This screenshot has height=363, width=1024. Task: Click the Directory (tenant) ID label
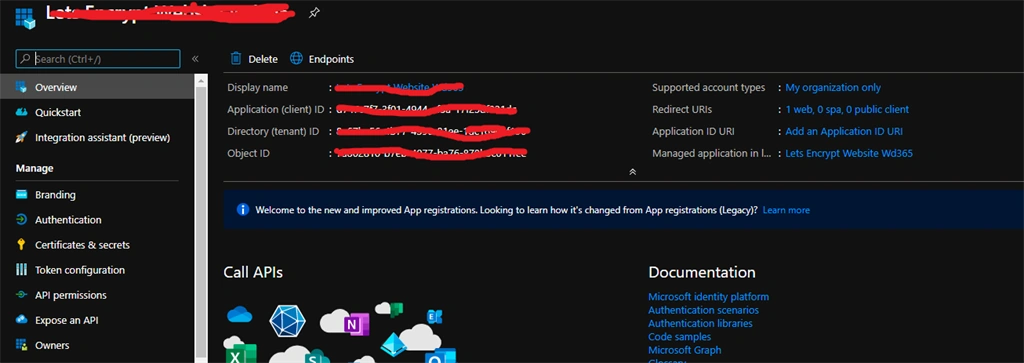pos(273,131)
